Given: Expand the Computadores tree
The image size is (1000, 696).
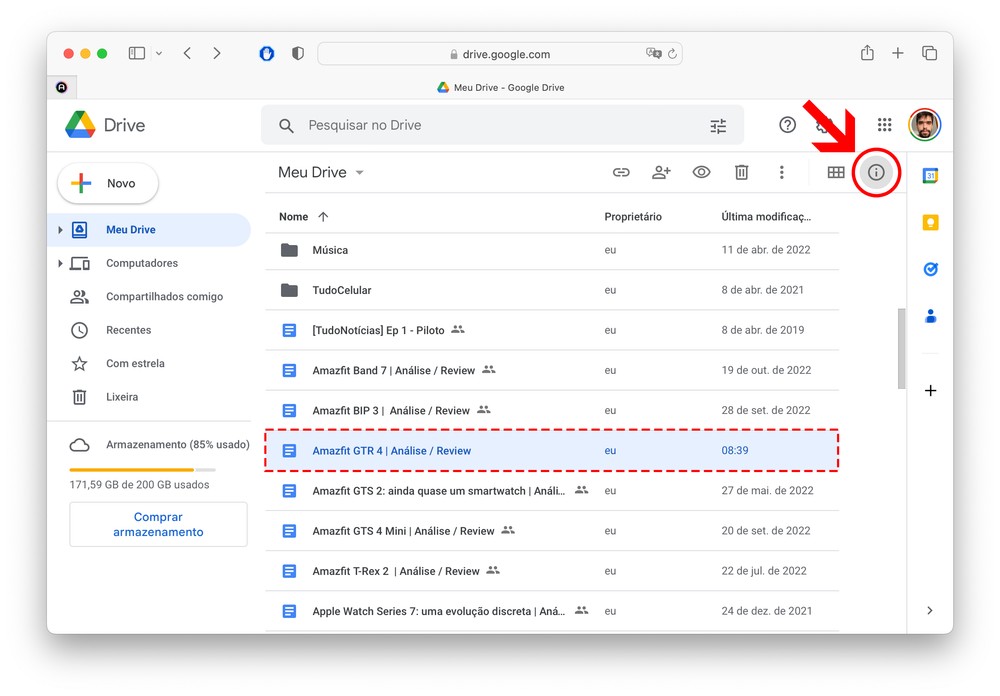Looking at the screenshot, I should 60,263.
